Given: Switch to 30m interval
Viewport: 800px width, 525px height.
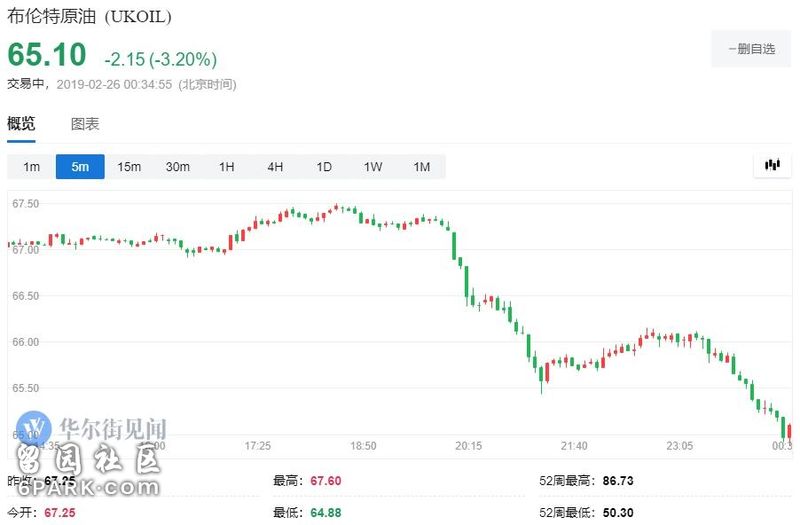Looking at the screenshot, I should point(178,167).
